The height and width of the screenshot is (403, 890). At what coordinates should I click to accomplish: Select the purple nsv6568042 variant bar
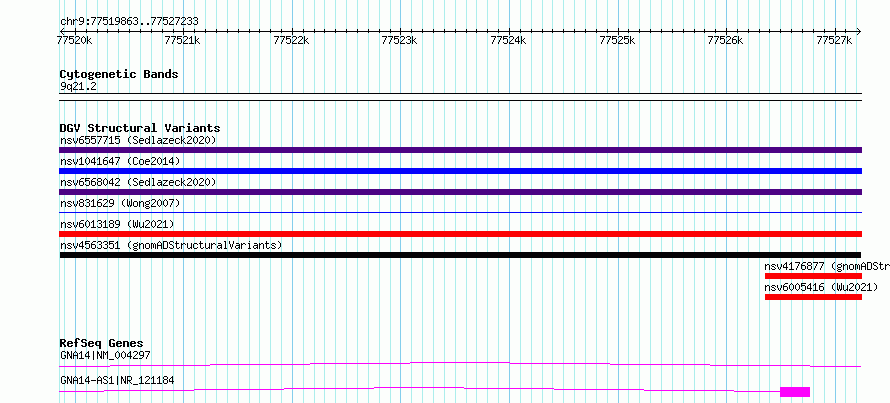460,192
